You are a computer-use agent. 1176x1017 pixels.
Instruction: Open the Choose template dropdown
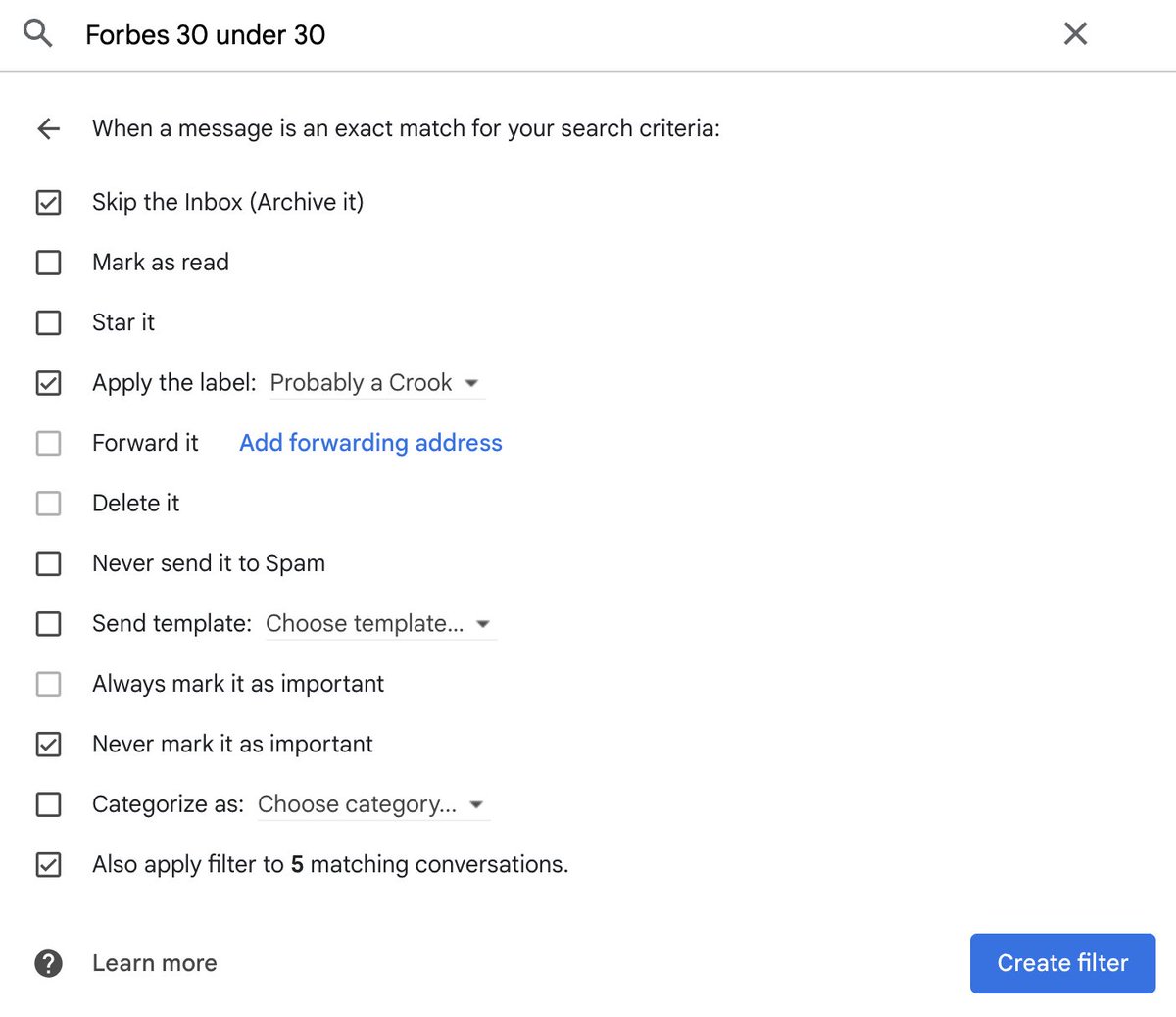click(x=380, y=624)
